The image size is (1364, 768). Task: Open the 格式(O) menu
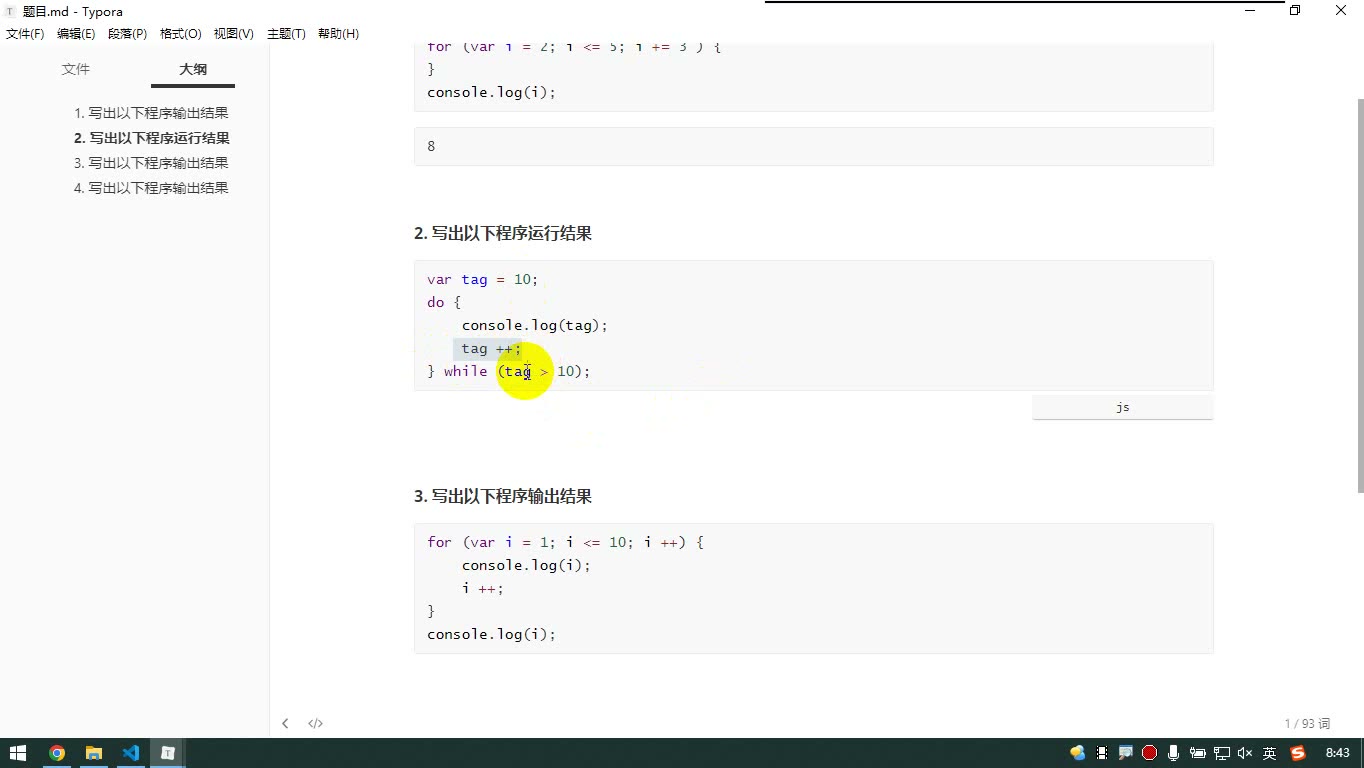[x=180, y=34]
